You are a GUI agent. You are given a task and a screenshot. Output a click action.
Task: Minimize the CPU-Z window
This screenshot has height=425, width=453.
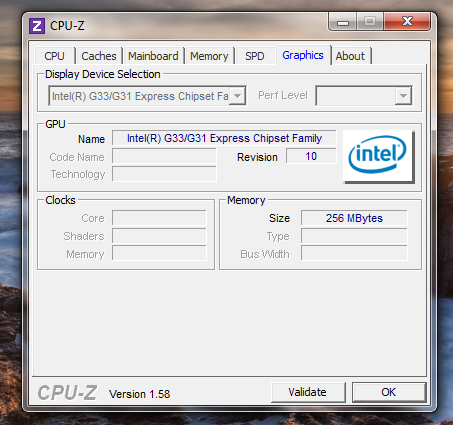[343, 22]
